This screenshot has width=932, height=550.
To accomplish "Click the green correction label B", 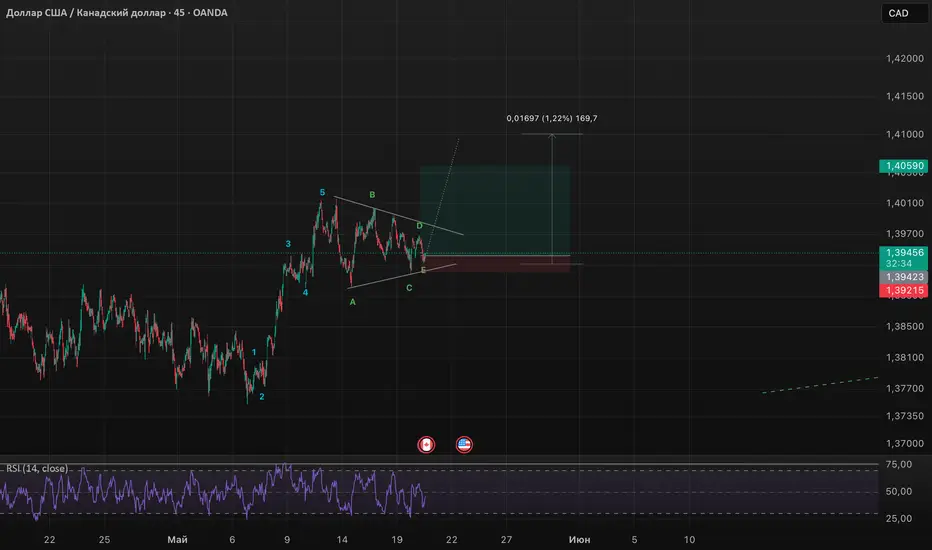I will click(372, 194).
